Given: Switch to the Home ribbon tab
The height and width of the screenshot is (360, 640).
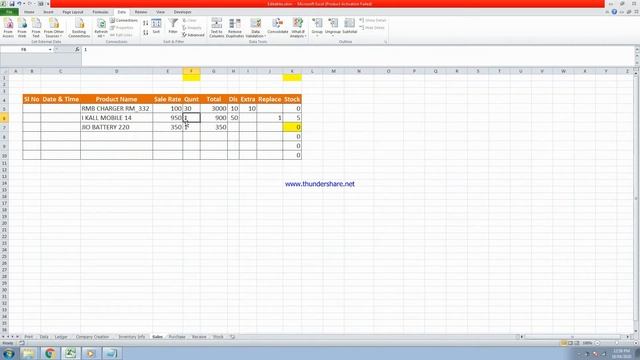Looking at the screenshot, I should 29,12.
